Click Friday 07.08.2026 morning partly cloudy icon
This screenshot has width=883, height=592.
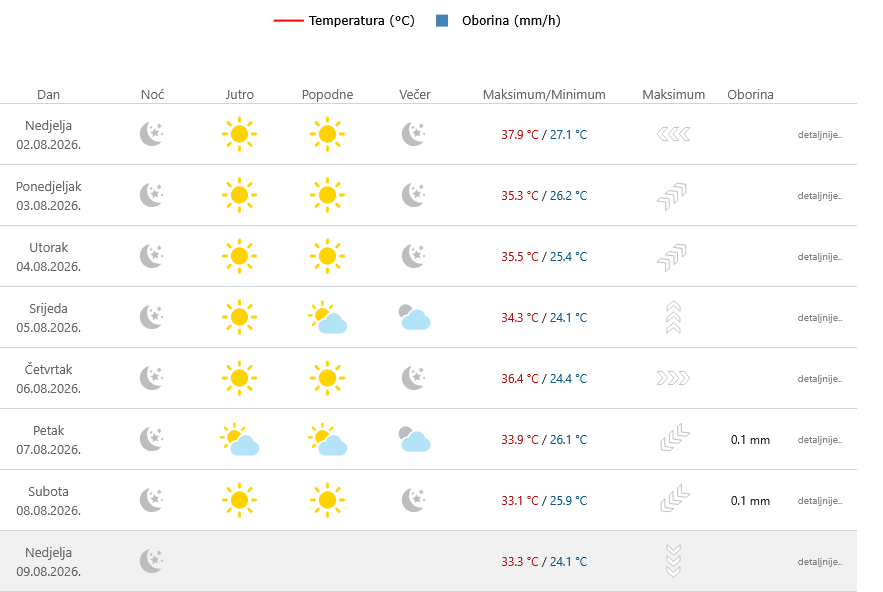pos(239,439)
